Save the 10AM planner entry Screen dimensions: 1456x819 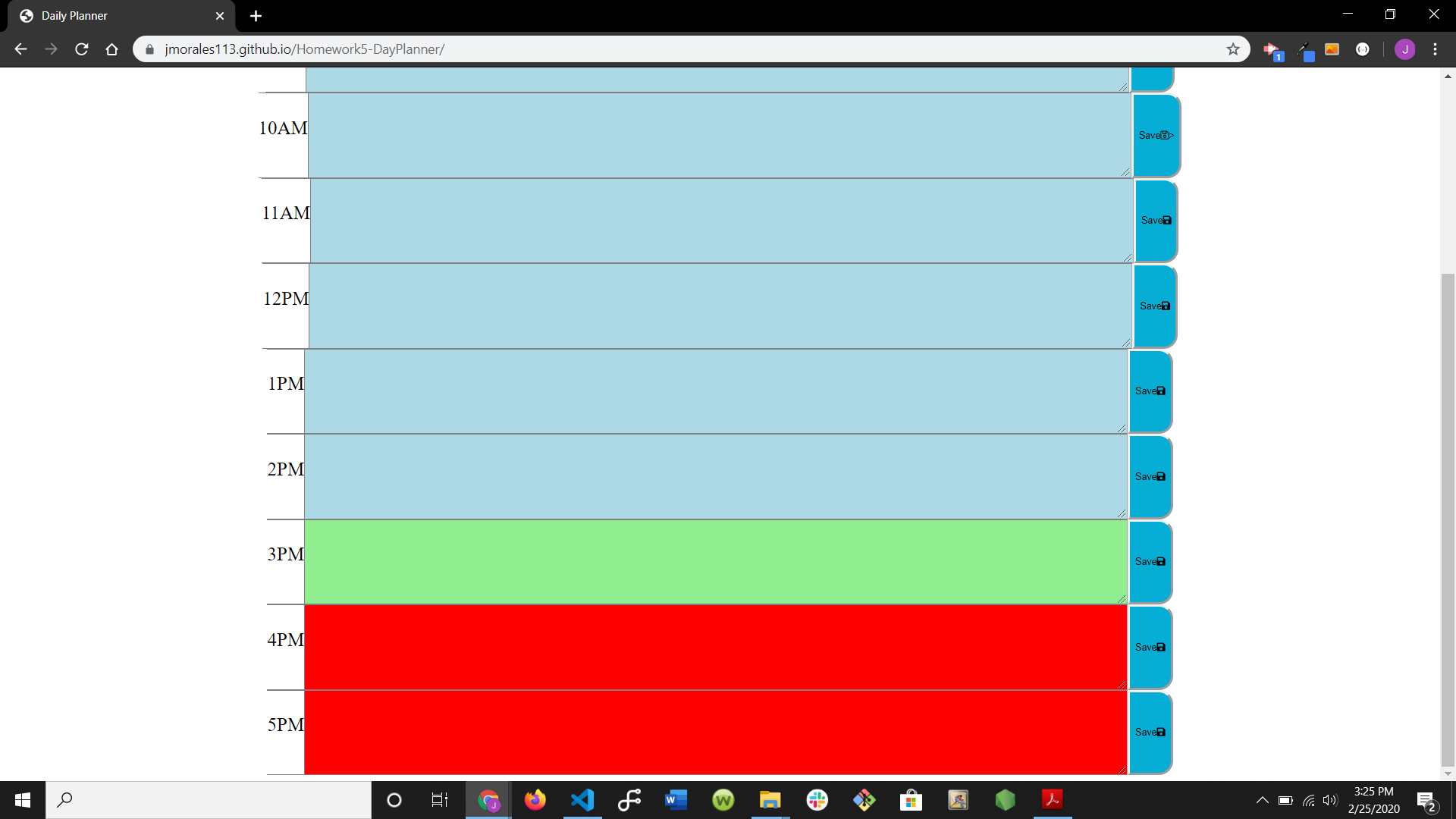coord(1156,136)
